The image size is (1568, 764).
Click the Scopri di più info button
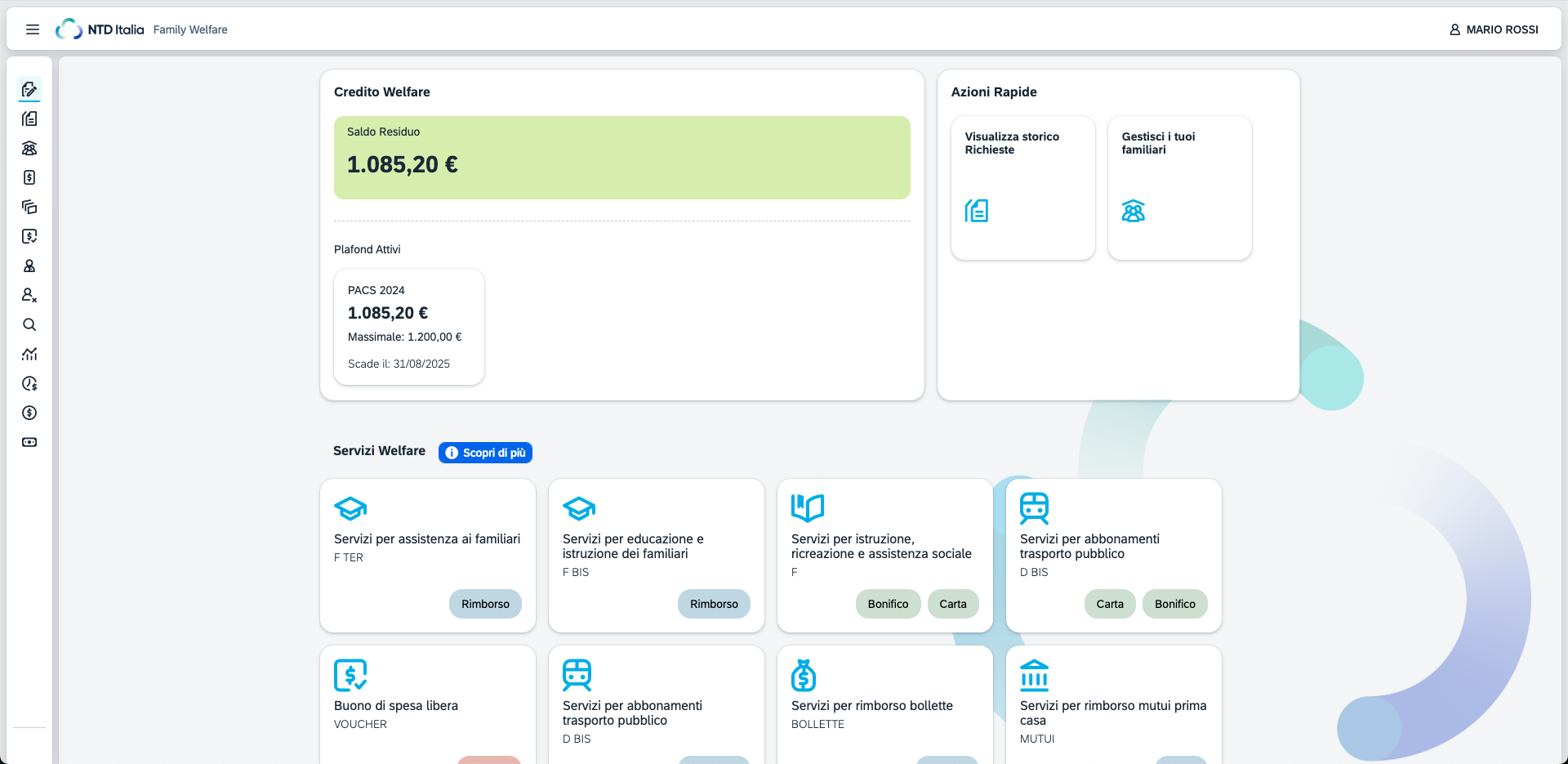click(485, 453)
